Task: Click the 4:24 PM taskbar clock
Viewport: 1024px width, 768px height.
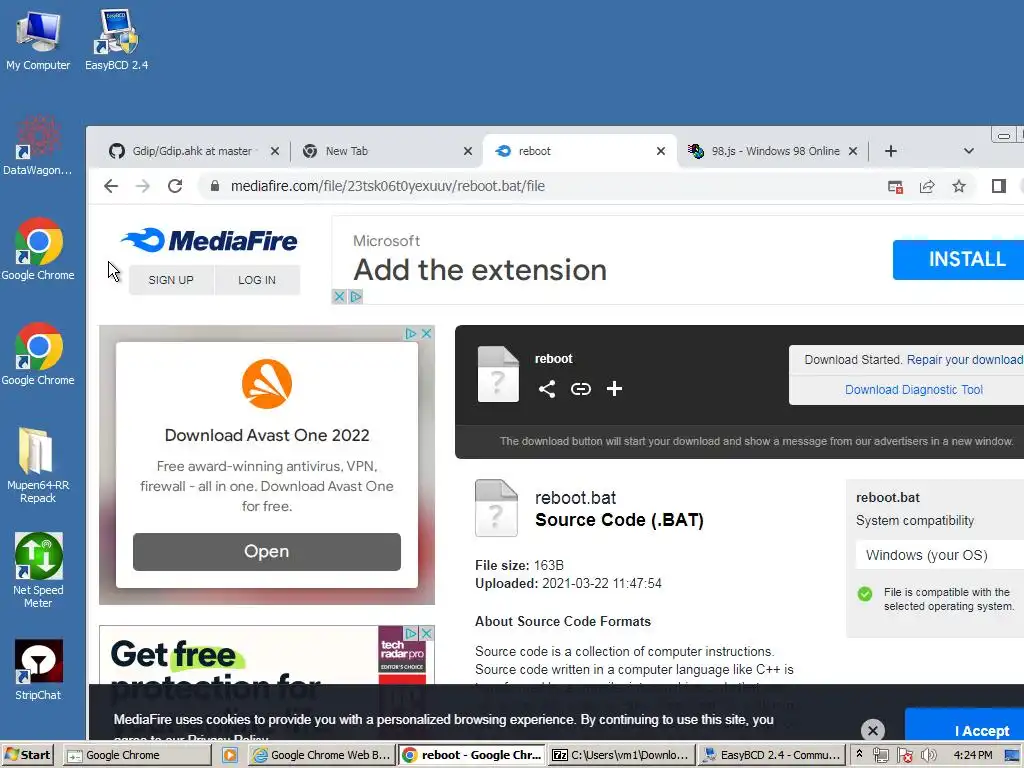Action: (x=972, y=755)
